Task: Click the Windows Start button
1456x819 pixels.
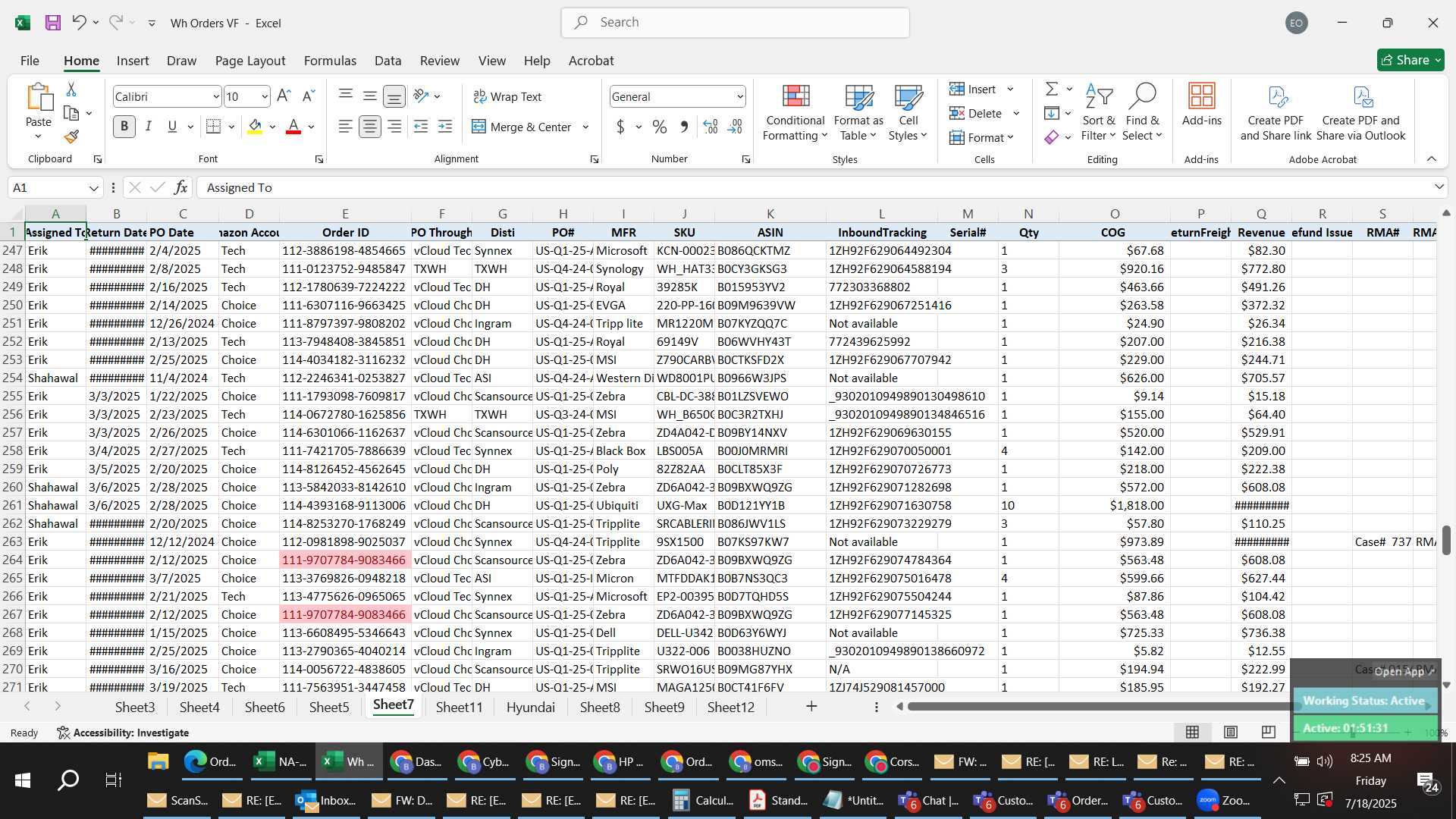Action: (x=22, y=780)
